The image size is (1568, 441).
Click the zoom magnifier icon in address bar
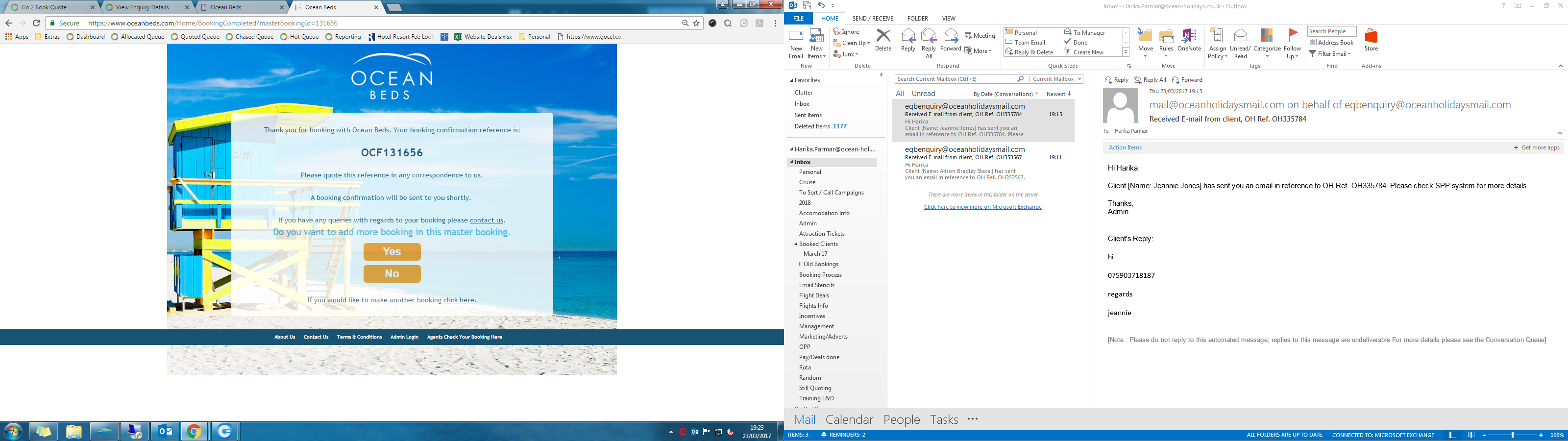click(686, 23)
